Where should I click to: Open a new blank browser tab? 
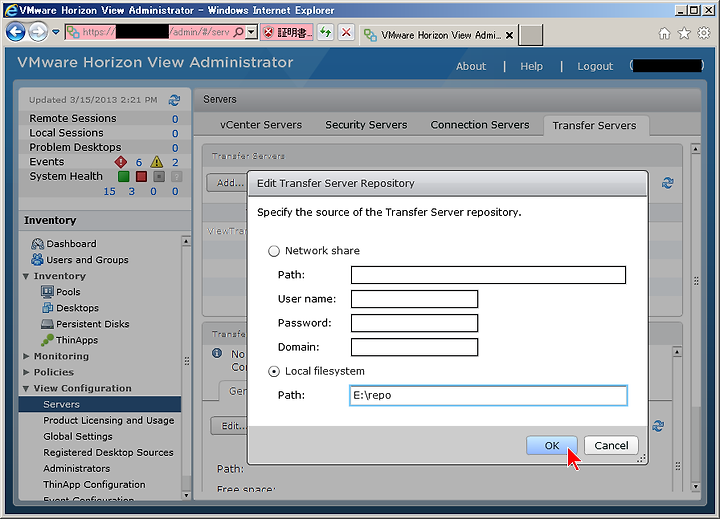click(x=530, y=35)
